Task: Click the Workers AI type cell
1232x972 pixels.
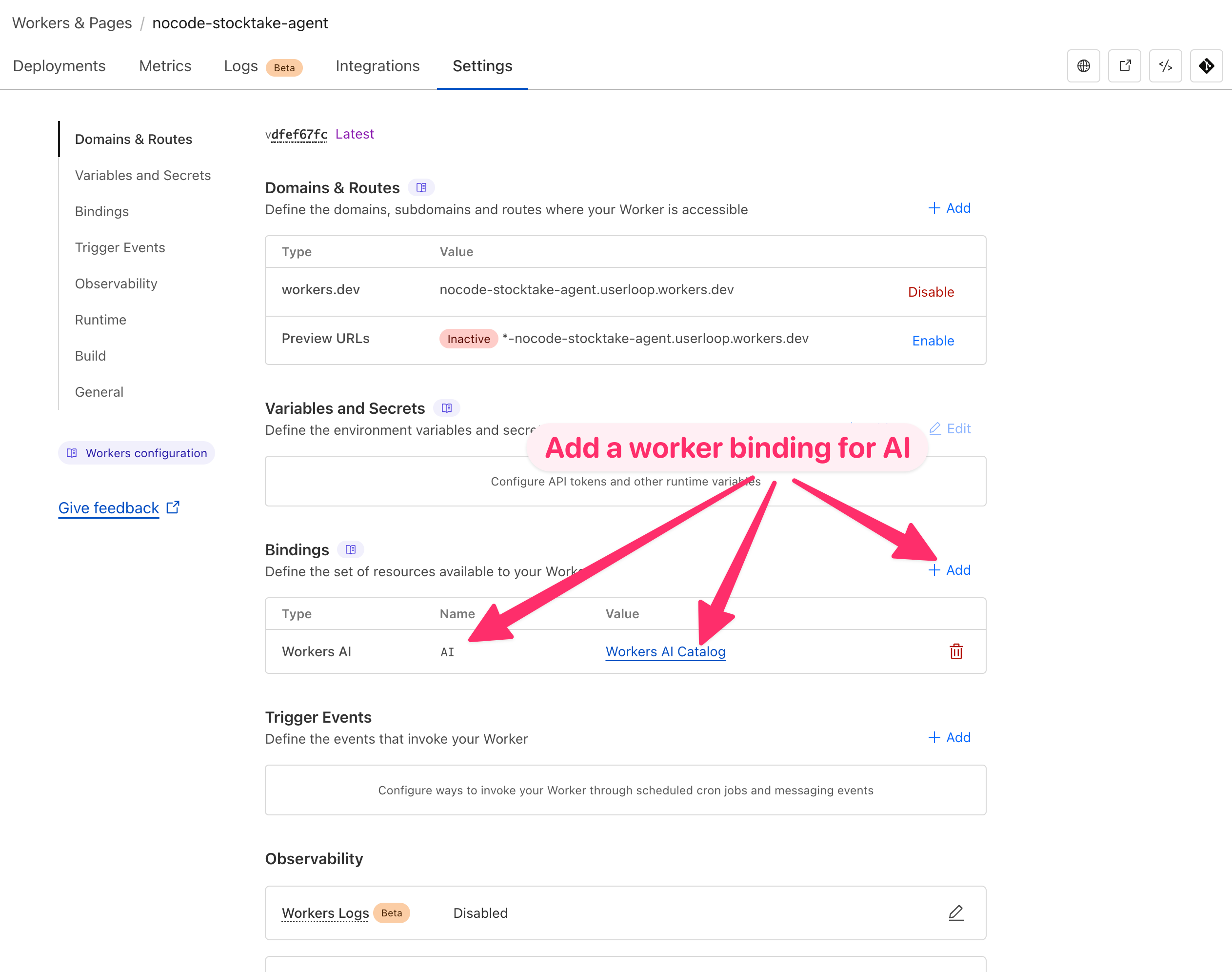Action: [x=316, y=651]
